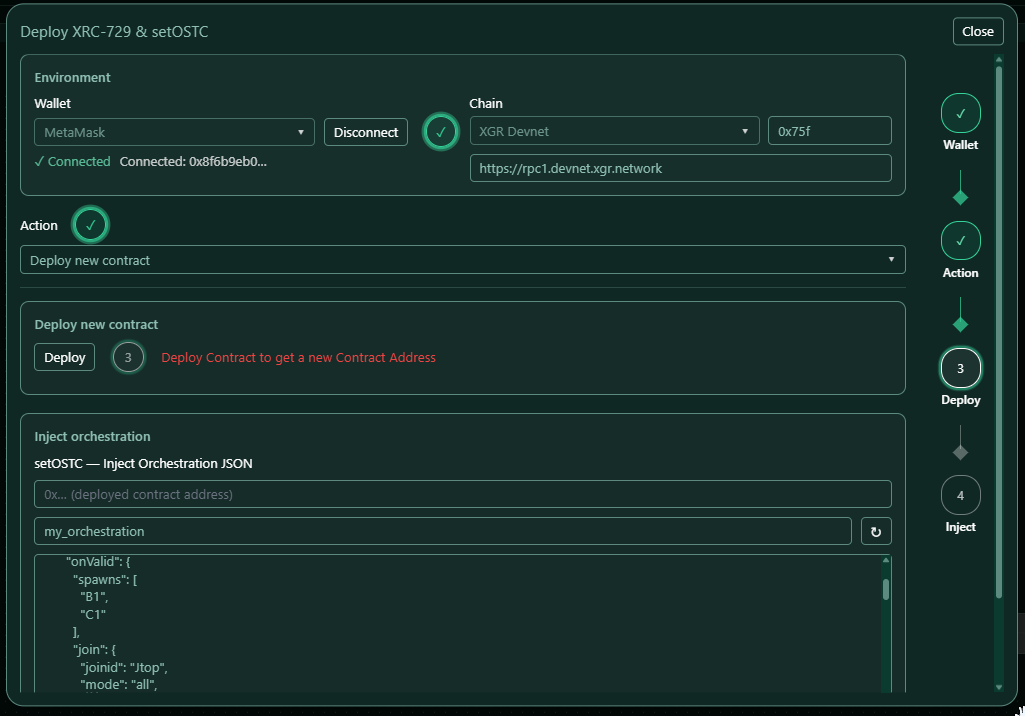1025x716 pixels.
Task: Click the green checkmark beside Disconnect button
Action: [441, 132]
